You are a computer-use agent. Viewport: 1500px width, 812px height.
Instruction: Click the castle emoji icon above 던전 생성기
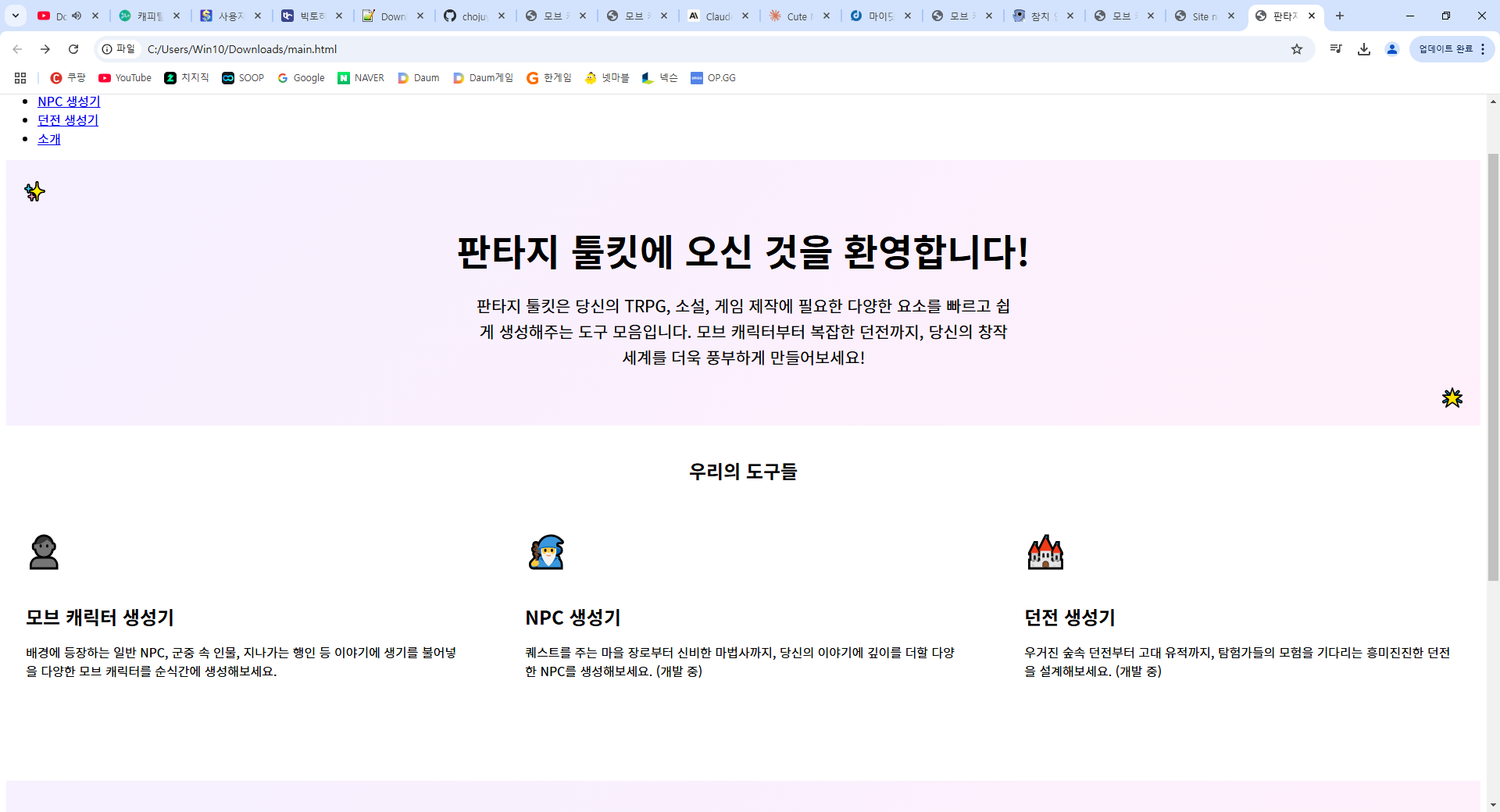coord(1045,552)
